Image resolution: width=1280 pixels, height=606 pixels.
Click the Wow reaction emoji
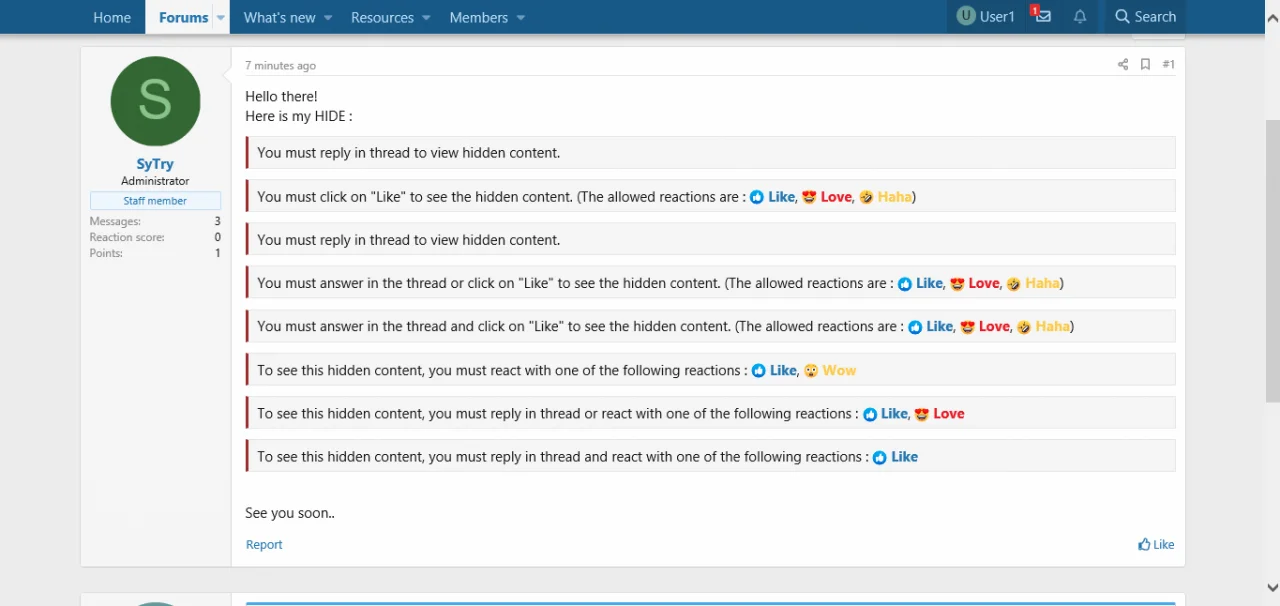click(811, 370)
